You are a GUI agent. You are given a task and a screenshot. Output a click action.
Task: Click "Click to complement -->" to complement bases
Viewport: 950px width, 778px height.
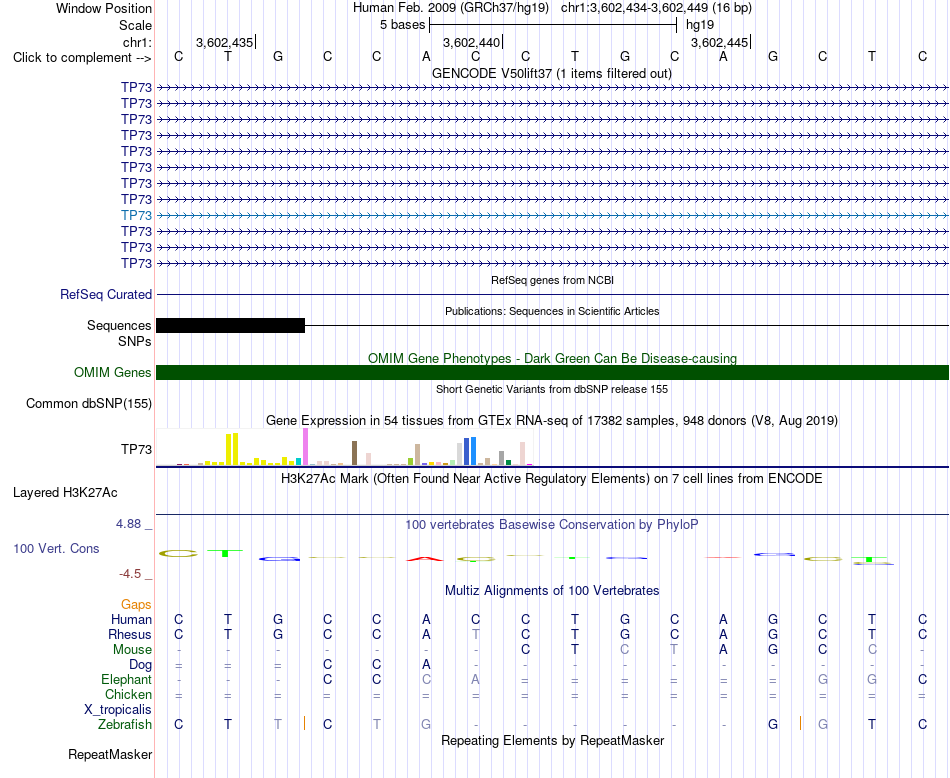click(82, 58)
